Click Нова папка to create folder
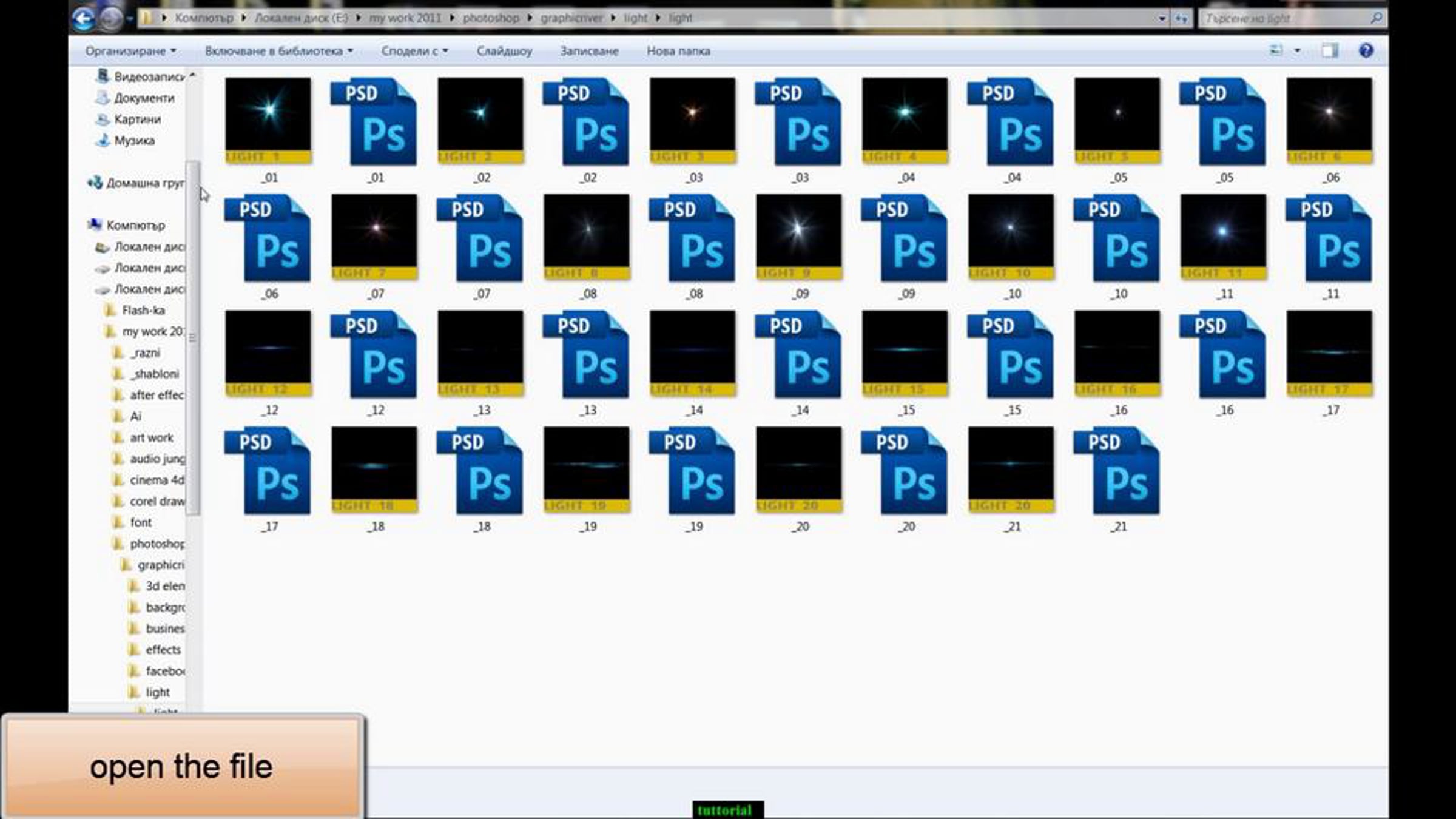This screenshot has width=1456, height=819. tap(678, 51)
